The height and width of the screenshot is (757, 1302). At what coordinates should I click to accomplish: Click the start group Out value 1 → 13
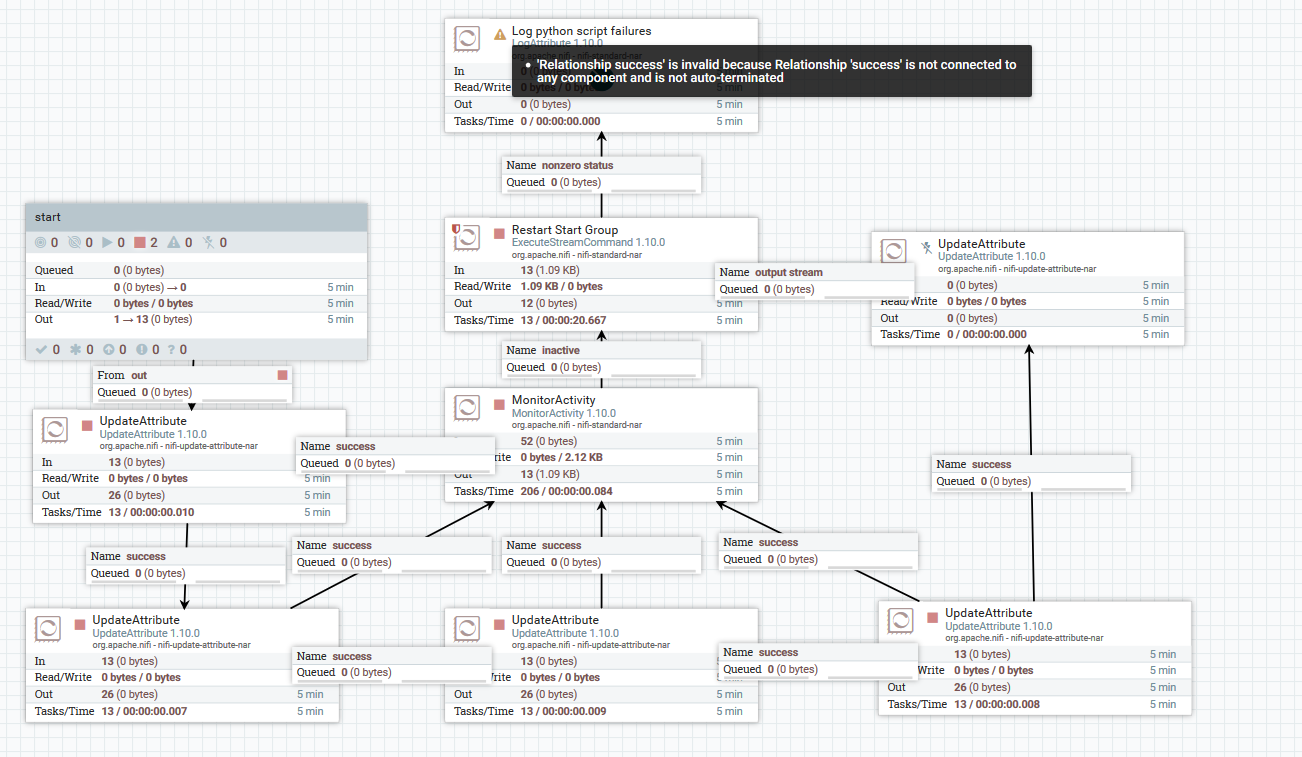pos(152,319)
